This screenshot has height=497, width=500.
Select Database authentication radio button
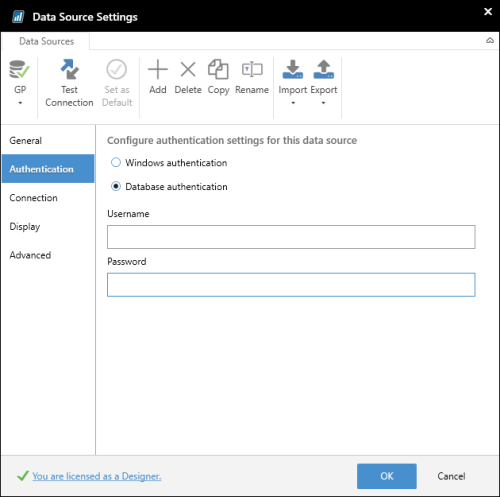click(116, 186)
